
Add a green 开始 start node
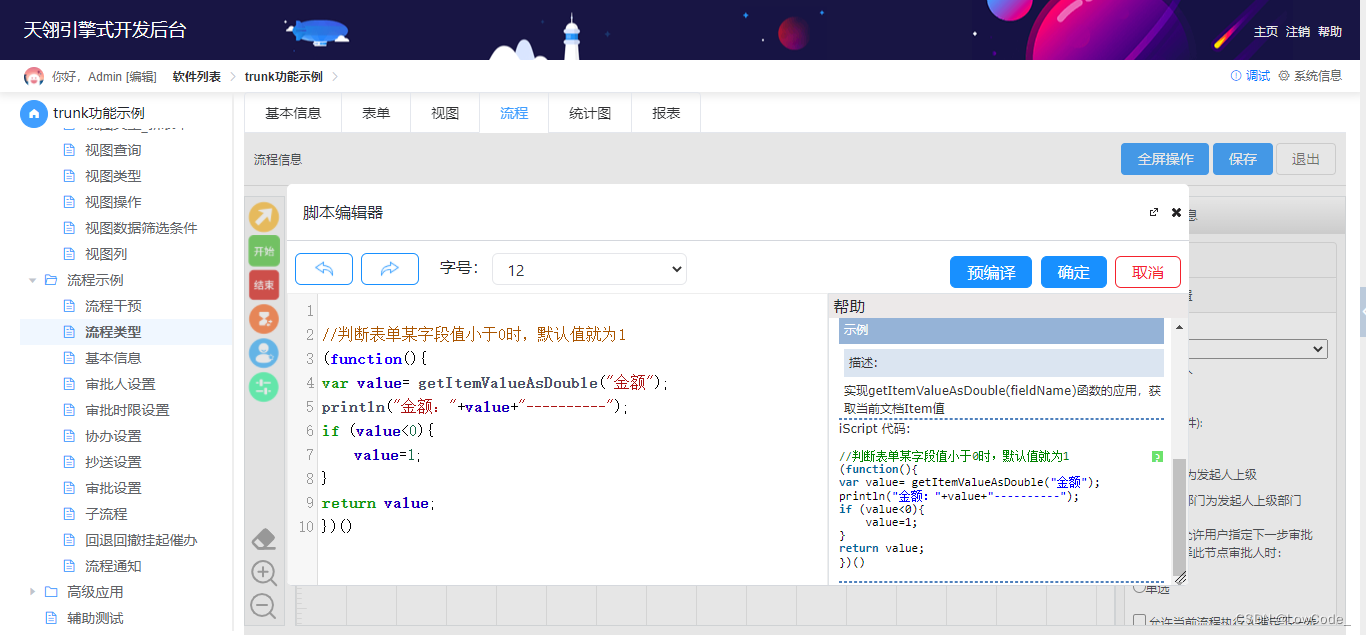(x=264, y=251)
